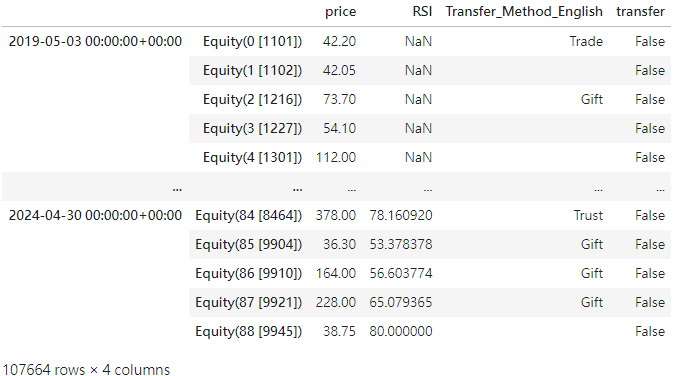Click the 112.00 price cell
The image size is (675, 376).
click(x=336, y=158)
